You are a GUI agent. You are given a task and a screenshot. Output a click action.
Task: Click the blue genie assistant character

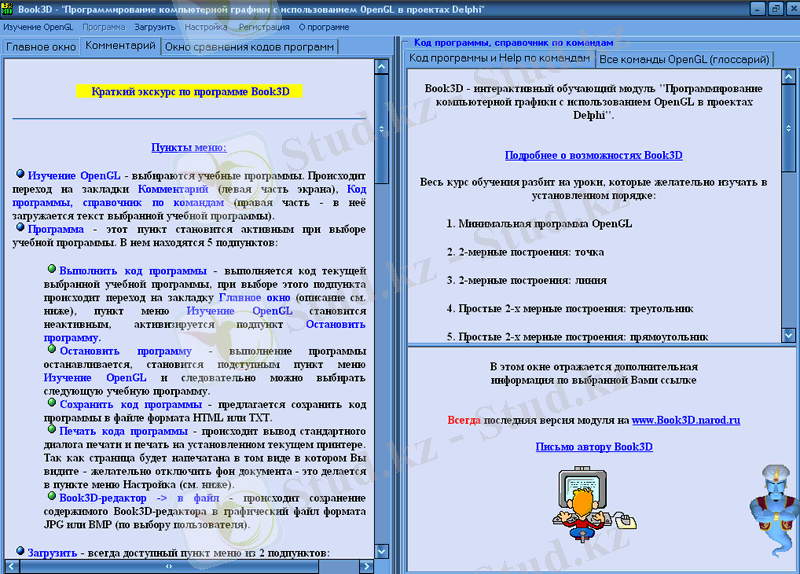point(775,510)
